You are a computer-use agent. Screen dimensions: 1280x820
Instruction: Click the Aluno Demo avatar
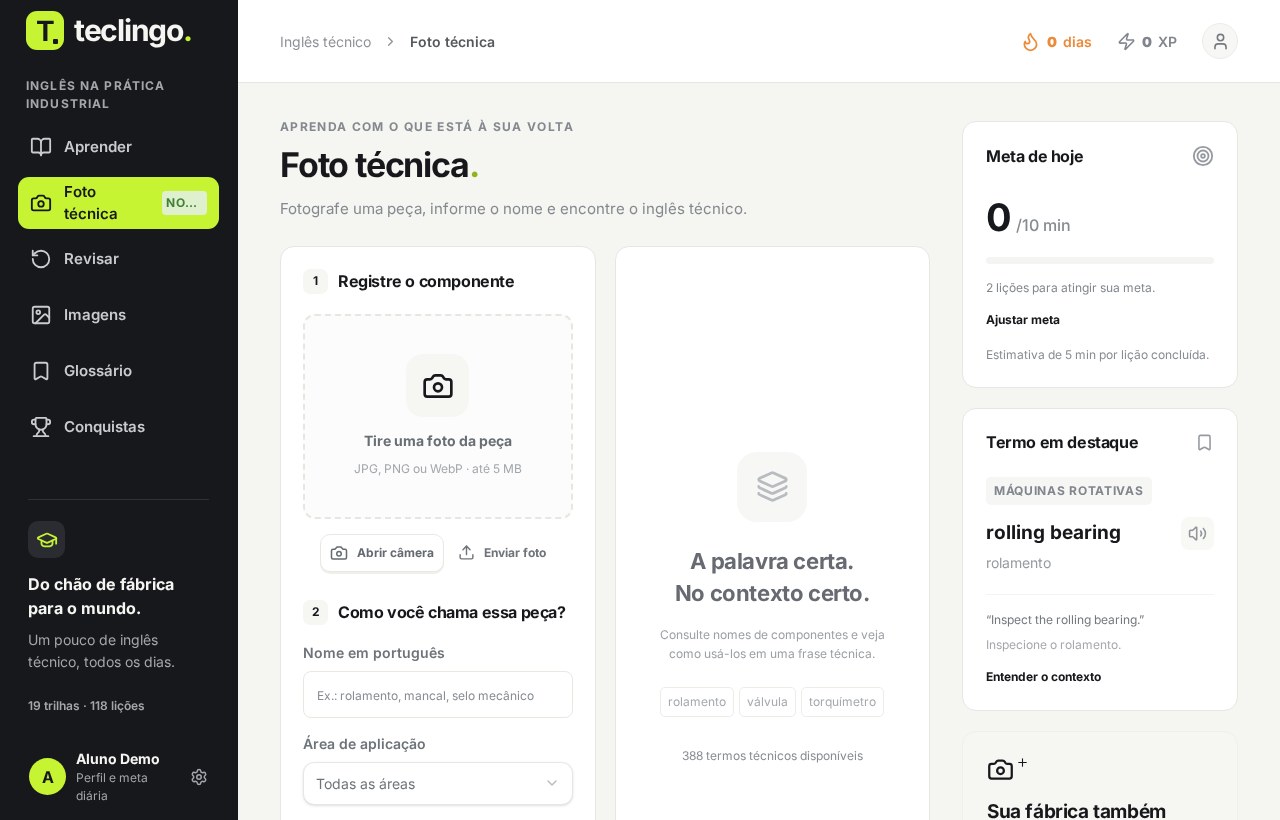pos(47,777)
